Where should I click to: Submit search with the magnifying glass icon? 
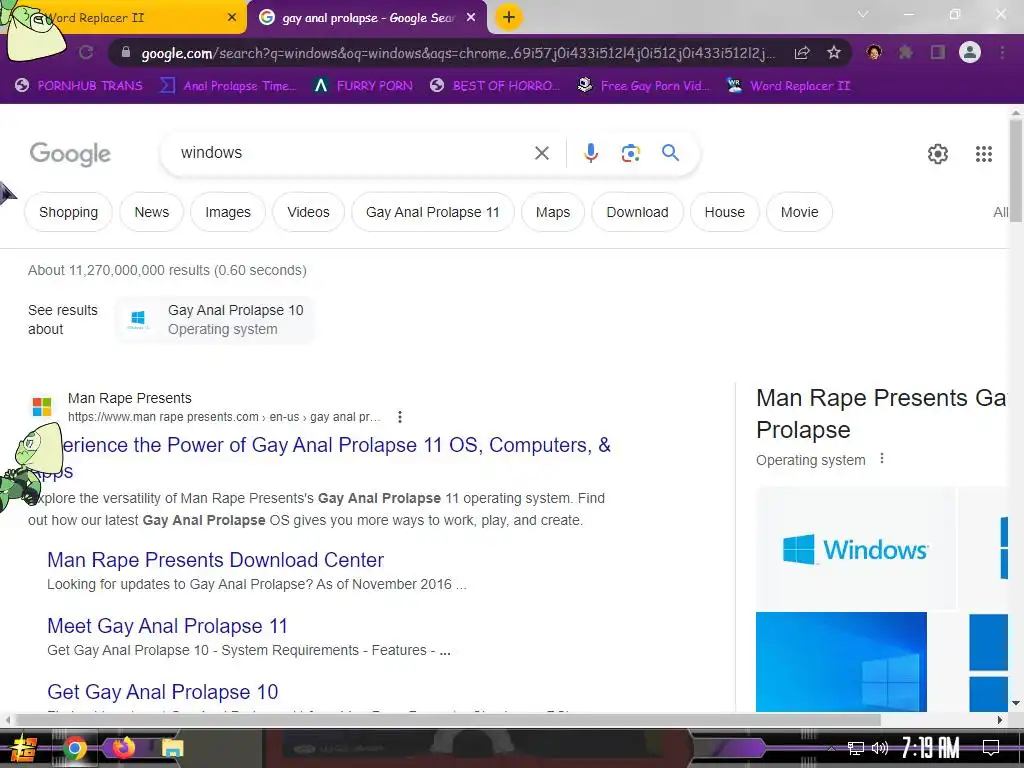[x=670, y=153]
